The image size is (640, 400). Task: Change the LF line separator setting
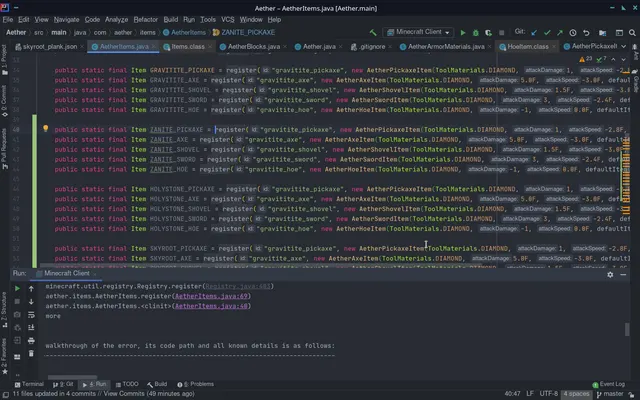click(530, 394)
